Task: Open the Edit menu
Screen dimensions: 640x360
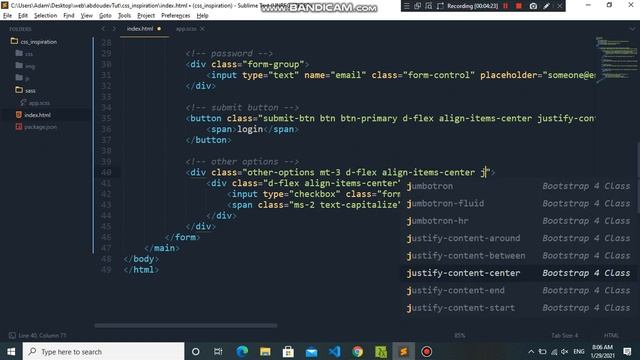Action: (23, 16)
